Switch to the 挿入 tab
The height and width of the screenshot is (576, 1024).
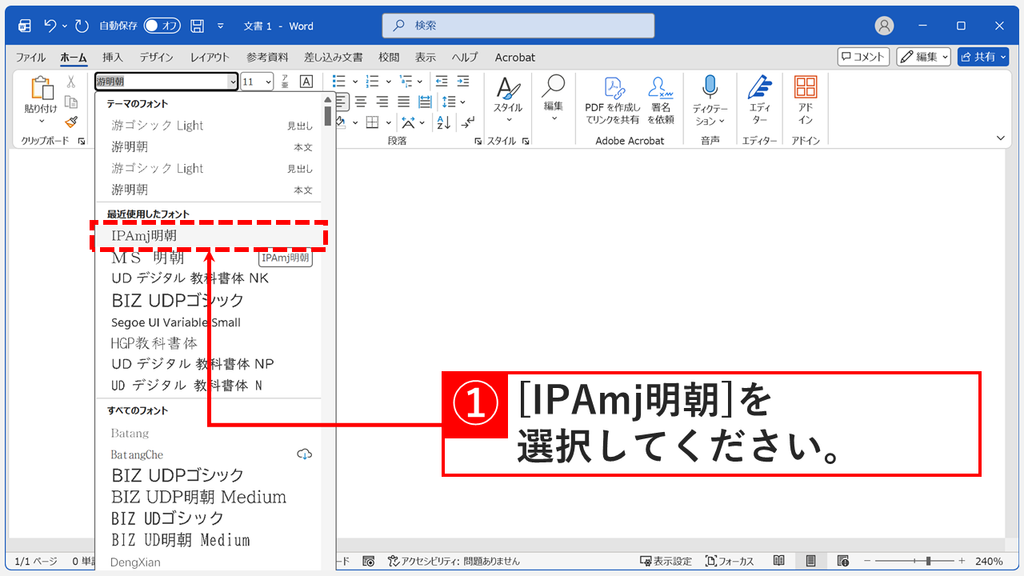coord(112,57)
